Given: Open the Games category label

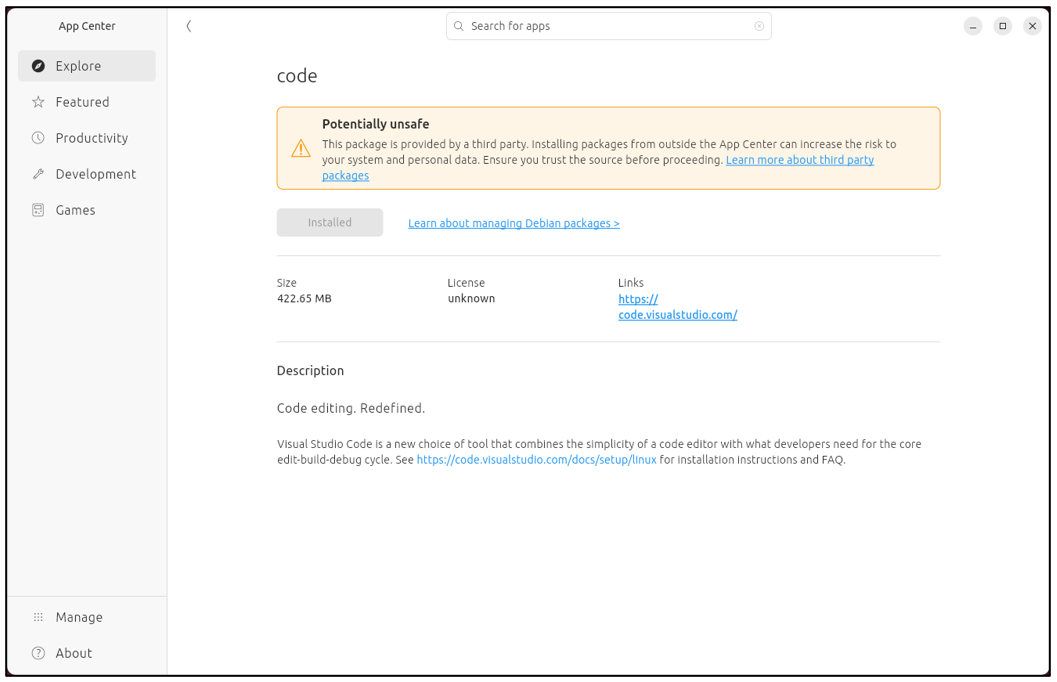Looking at the screenshot, I should tap(76, 210).
